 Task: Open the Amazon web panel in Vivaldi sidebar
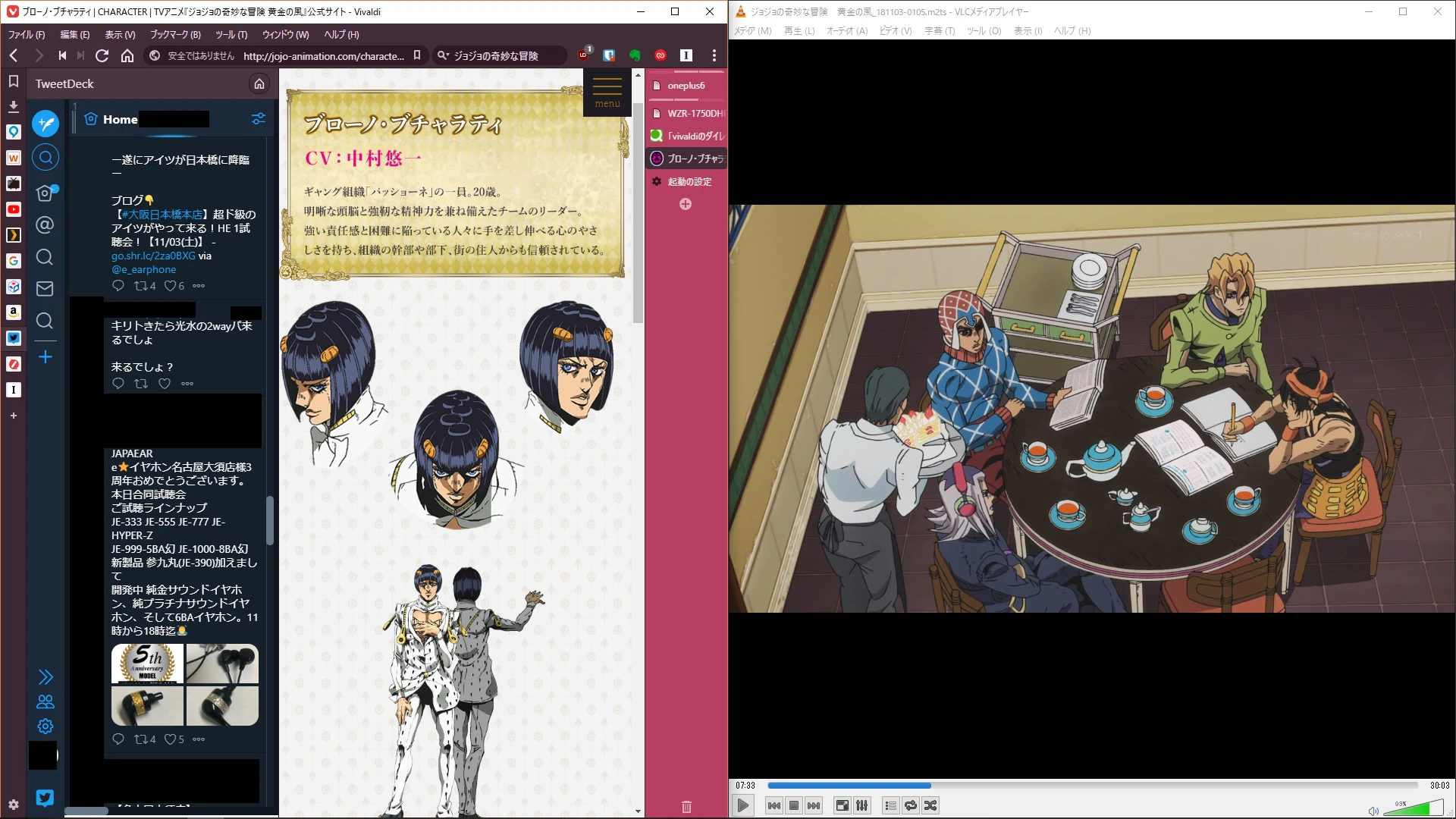point(14,312)
